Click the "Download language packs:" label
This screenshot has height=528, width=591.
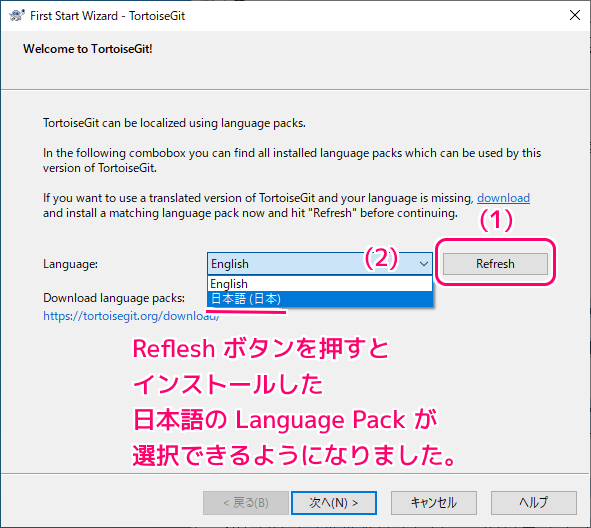114,298
